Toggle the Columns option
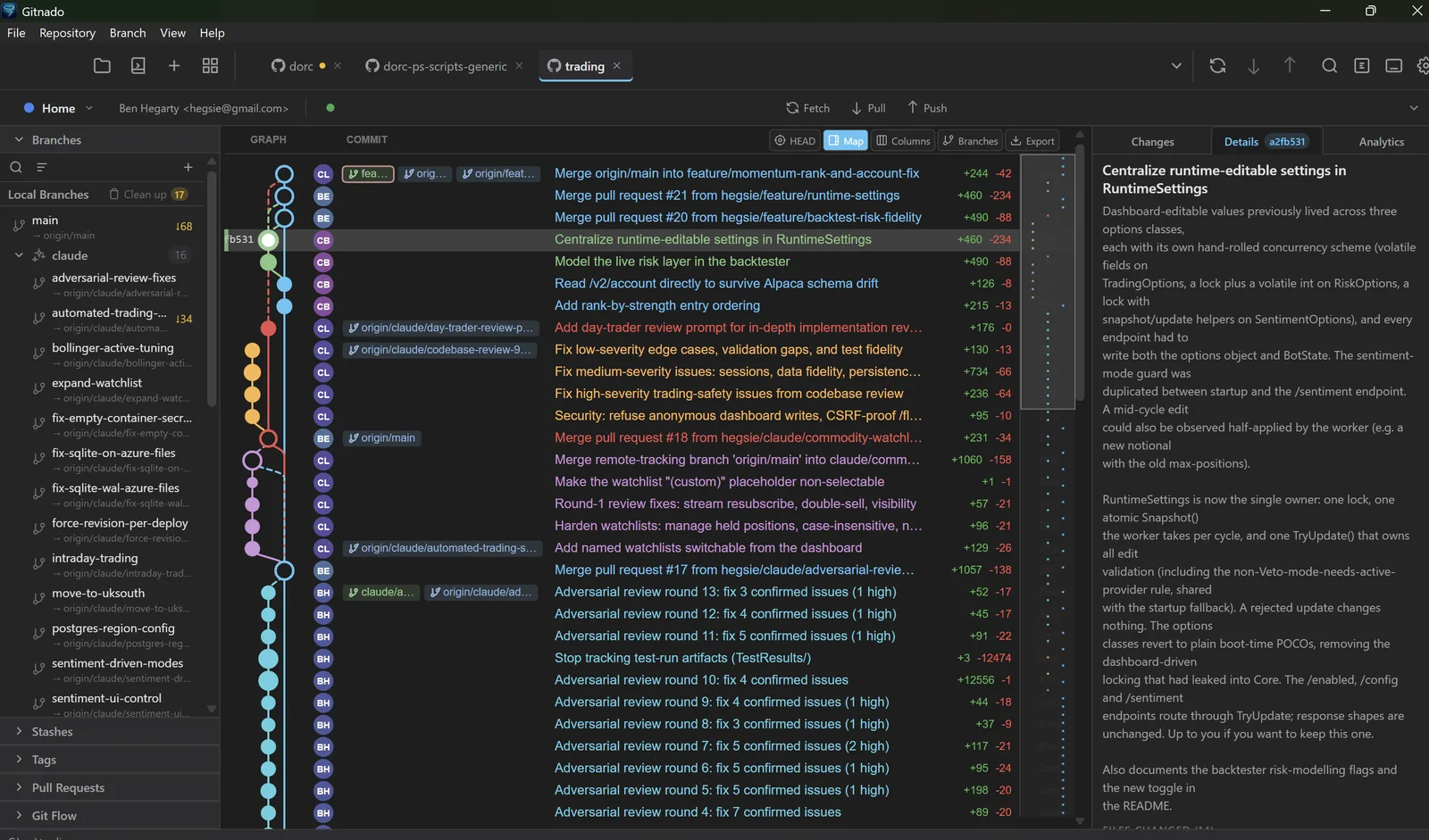Image resolution: width=1429 pixels, height=840 pixels. (x=903, y=141)
